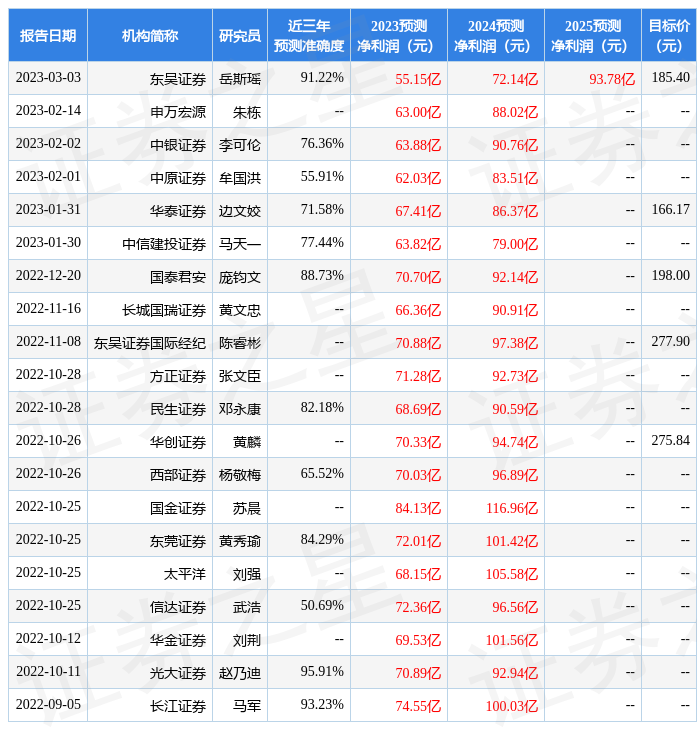697x730 pixels.
Task: Click the 目标价 column header
Action: point(669,35)
